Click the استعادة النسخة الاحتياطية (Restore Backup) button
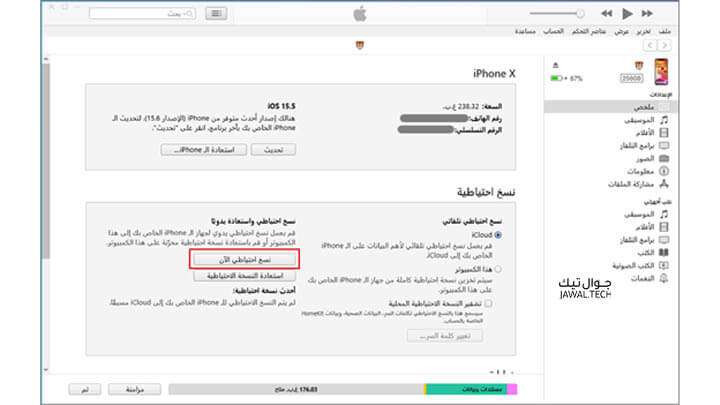Screen dimensions: 720x405 coord(245,276)
